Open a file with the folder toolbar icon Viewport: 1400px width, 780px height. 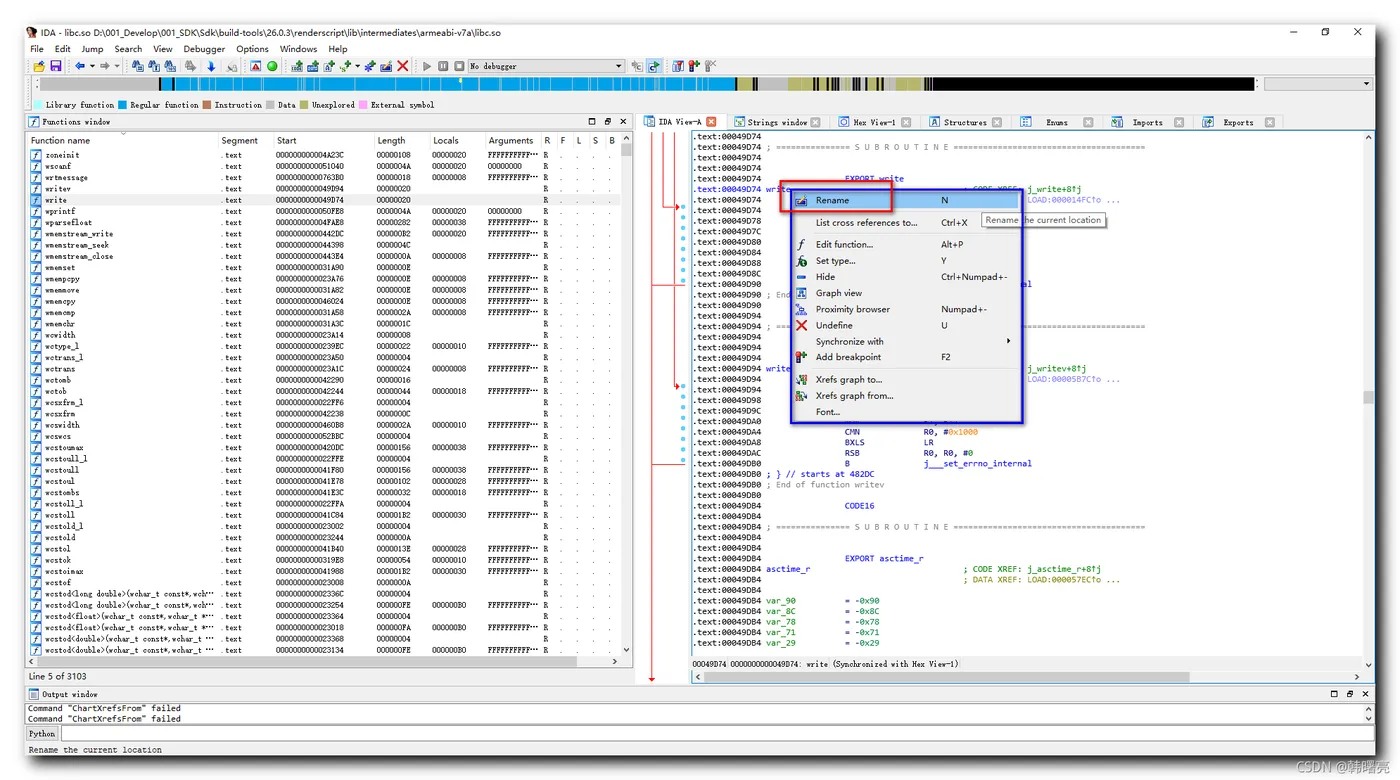39,66
